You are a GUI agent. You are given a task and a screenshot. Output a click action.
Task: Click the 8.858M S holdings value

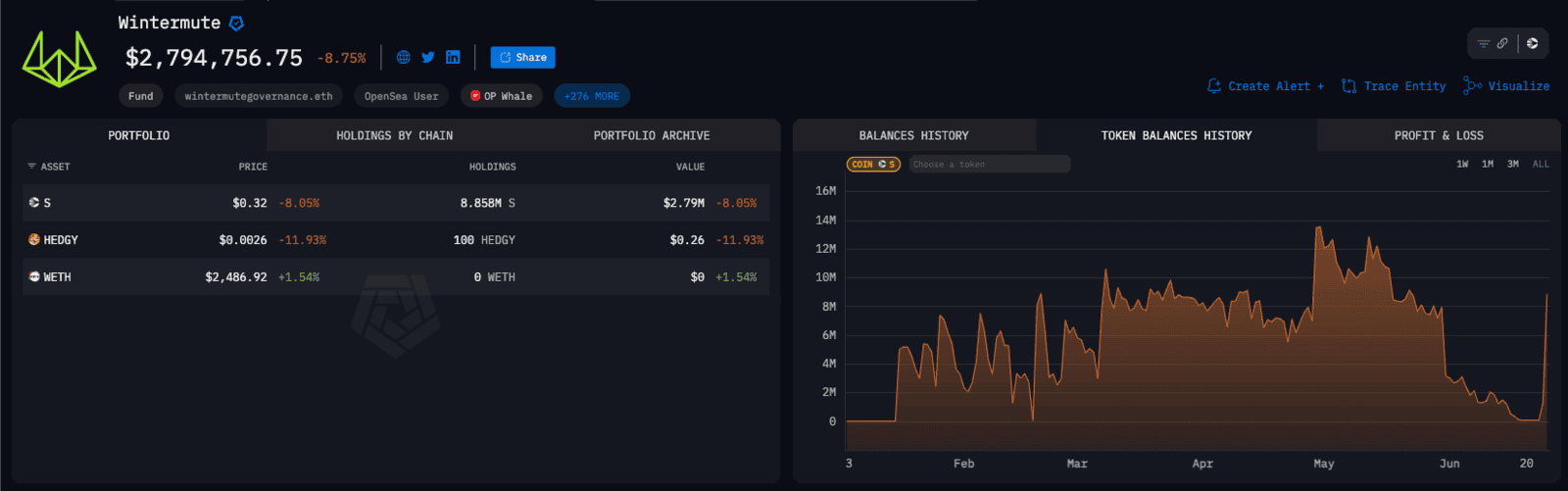pyautogui.click(x=488, y=203)
